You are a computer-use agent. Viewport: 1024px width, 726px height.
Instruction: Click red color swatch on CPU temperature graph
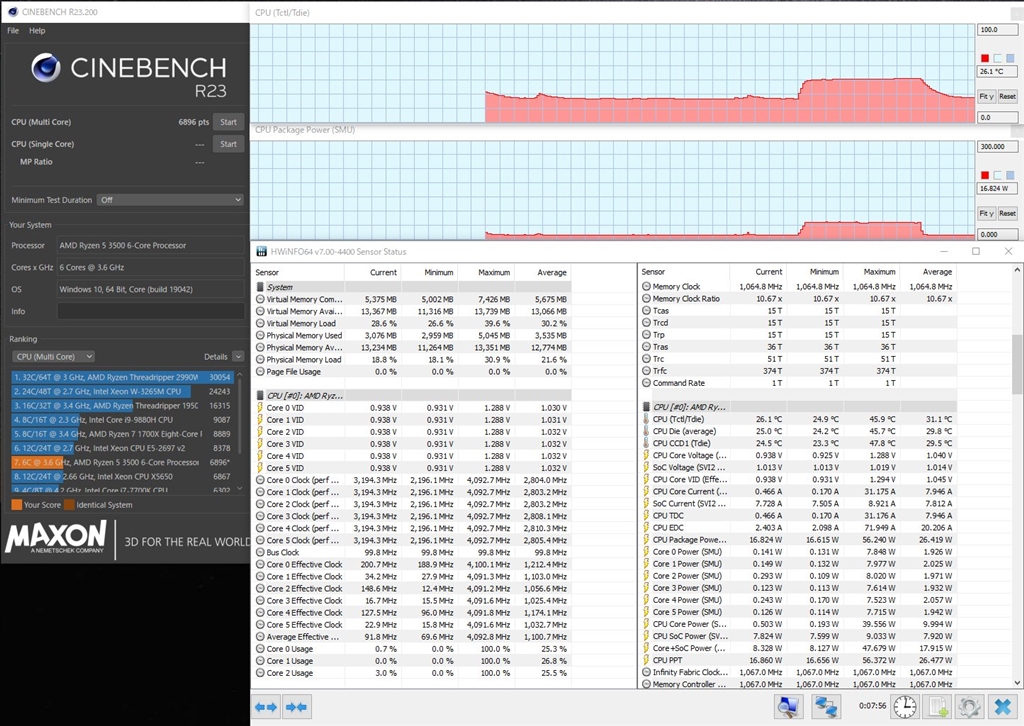[x=985, y=58]
